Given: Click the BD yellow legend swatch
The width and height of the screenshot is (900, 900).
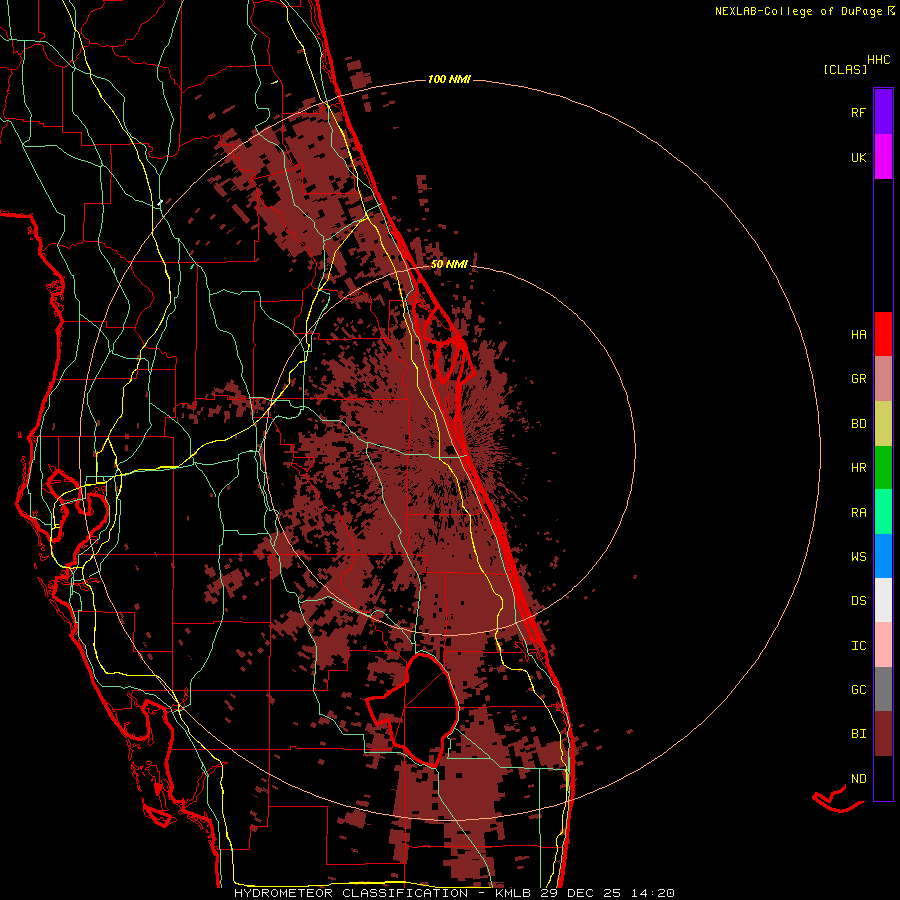Looking at the screenshot, I should click(x=883, y=424).
